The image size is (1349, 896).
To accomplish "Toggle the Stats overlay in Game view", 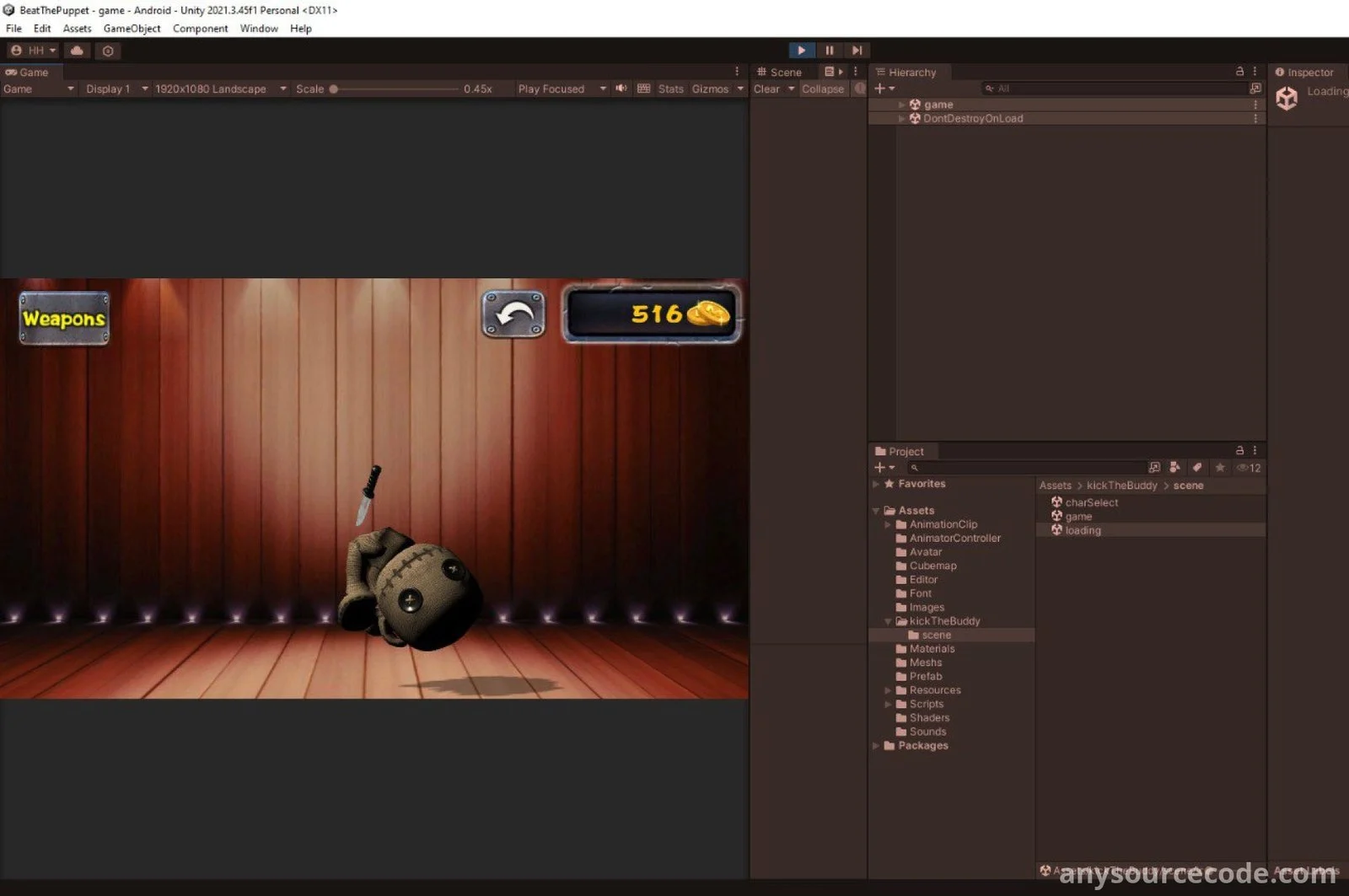I will tap(670, 89).
